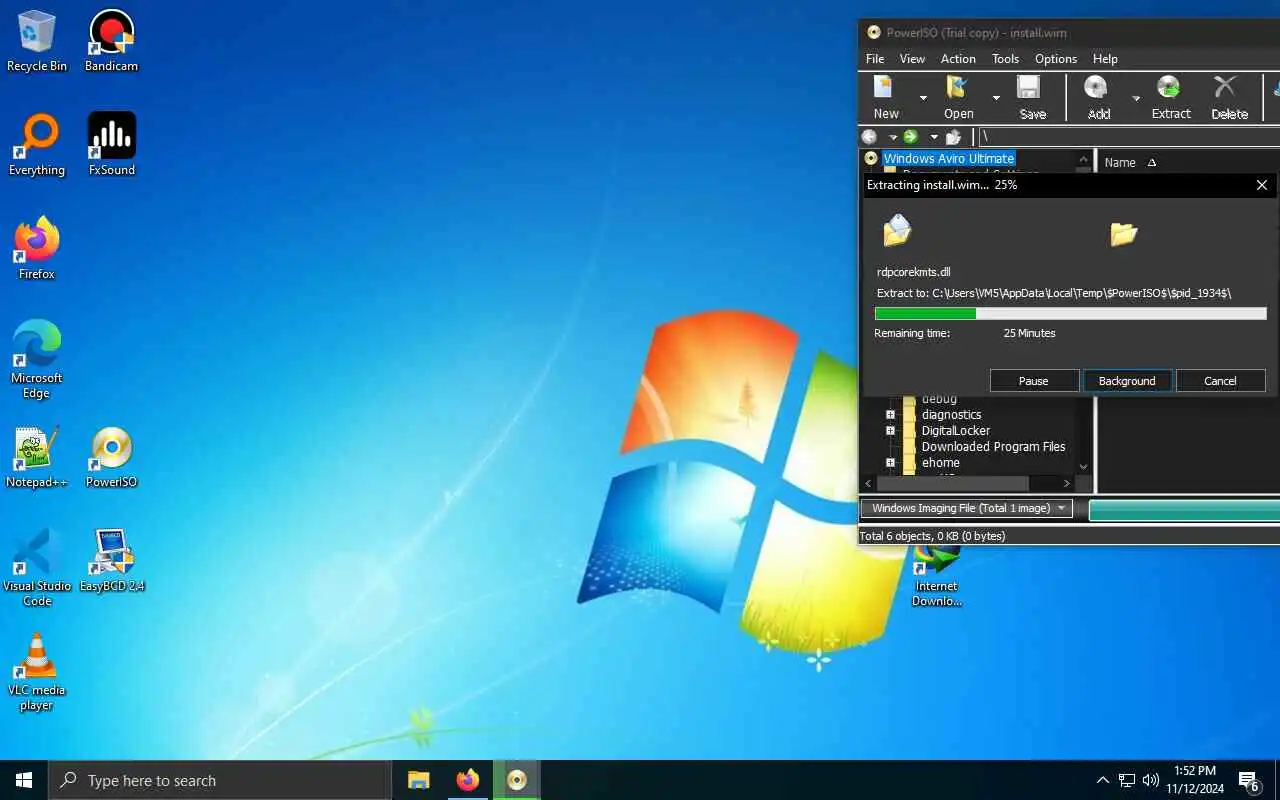Cancel the extraction

point(1220,381)
